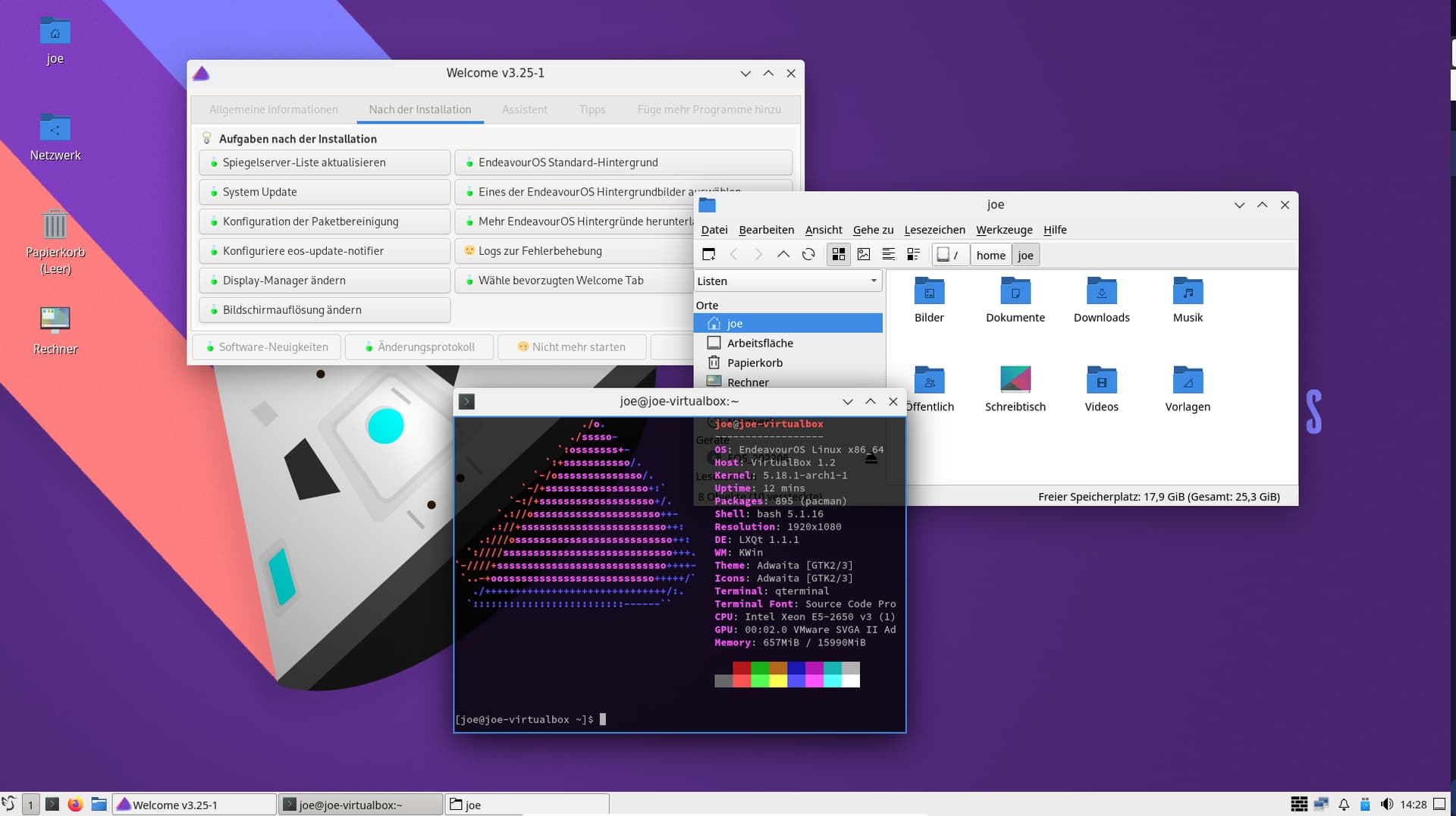Image resolution: width=1456 pixels, height=816 pixels.
Task: Switch to virtual desktop 1 pager
Action: (x=30, y=804)
